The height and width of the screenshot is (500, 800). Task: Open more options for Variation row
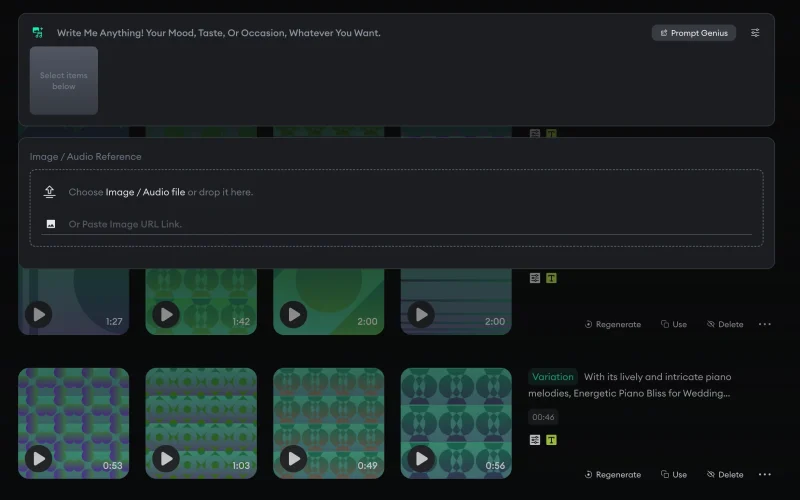[764, 474]
